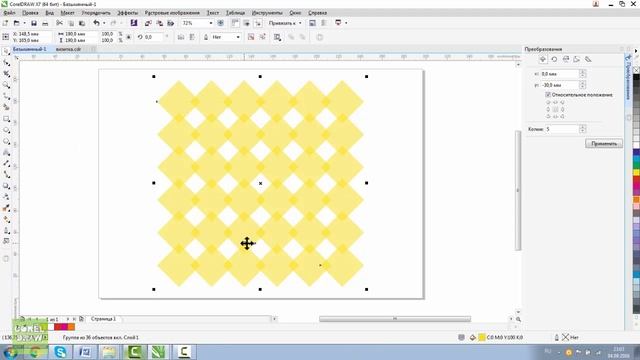
Task: Select the Zoom tool in toolbox
Action: coord(6,85)
